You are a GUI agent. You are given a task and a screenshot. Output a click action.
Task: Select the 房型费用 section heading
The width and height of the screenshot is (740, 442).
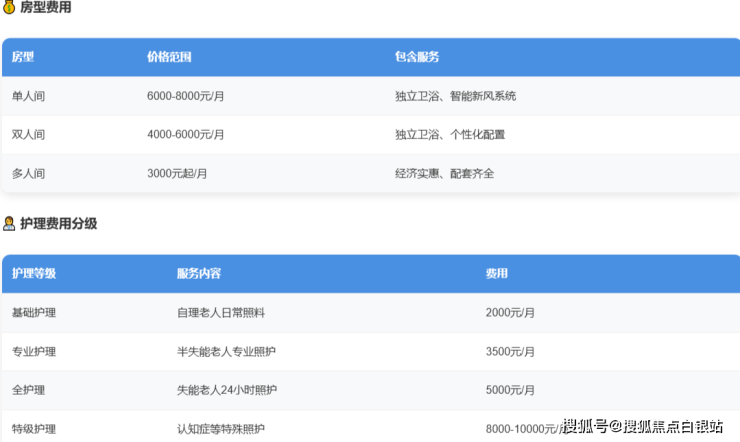pyautogui.click(x=46, y=8)
